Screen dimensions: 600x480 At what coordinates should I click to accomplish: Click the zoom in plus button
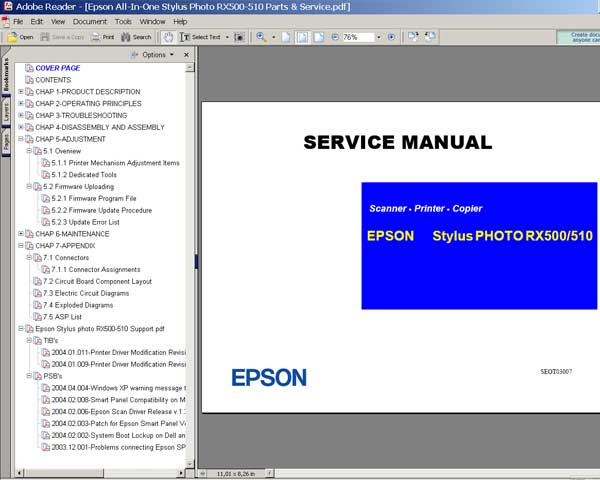coord(391,37)
